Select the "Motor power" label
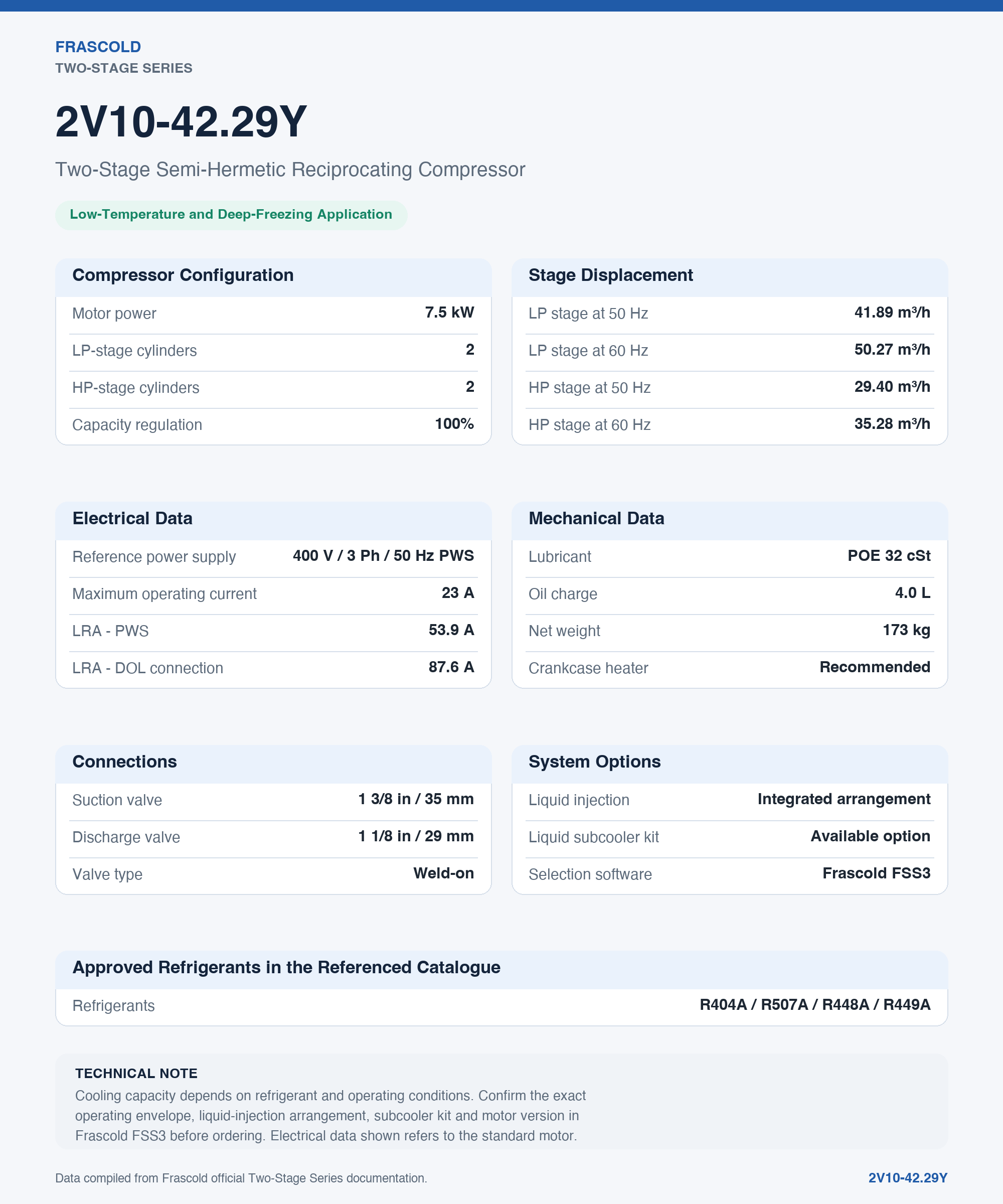This screenshot has height=1204, width=1003. [114, 314]
